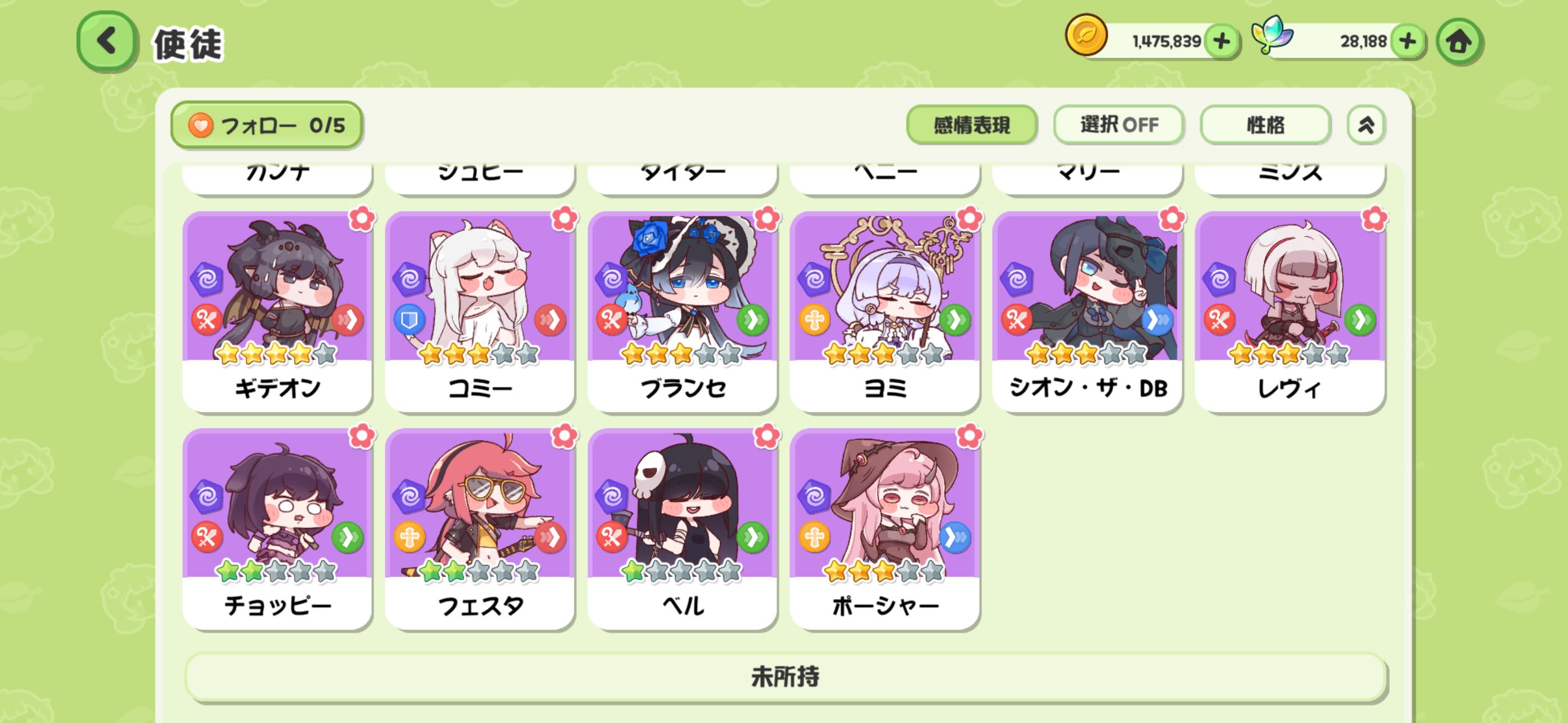Image resolution: width=1568 pixels, height=723 pixels.
Task: Open the 性格 sort filter
Action: [x=1266, y=125]
